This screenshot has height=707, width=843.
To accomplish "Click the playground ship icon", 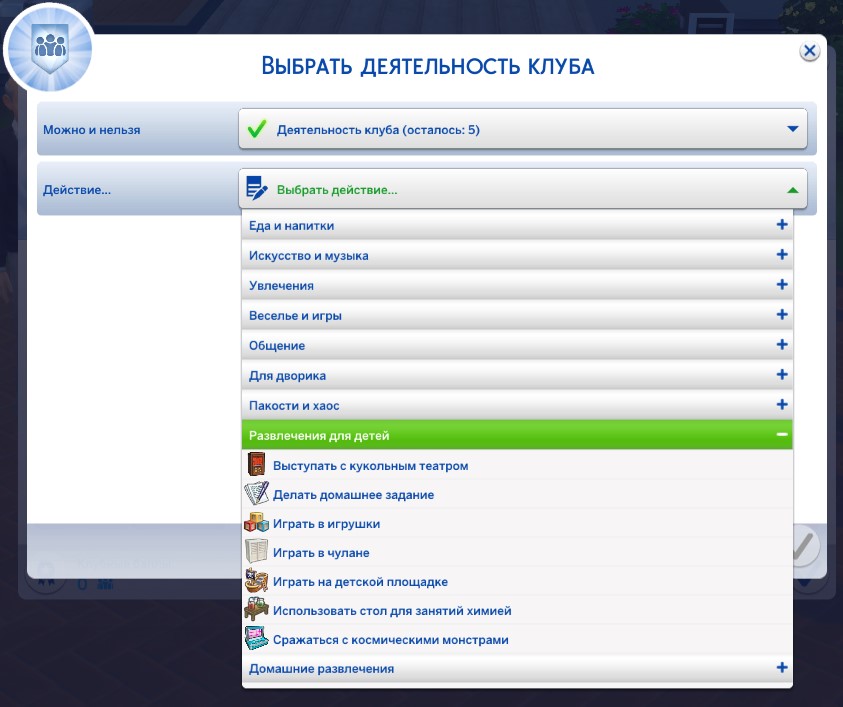I will 257,581.
